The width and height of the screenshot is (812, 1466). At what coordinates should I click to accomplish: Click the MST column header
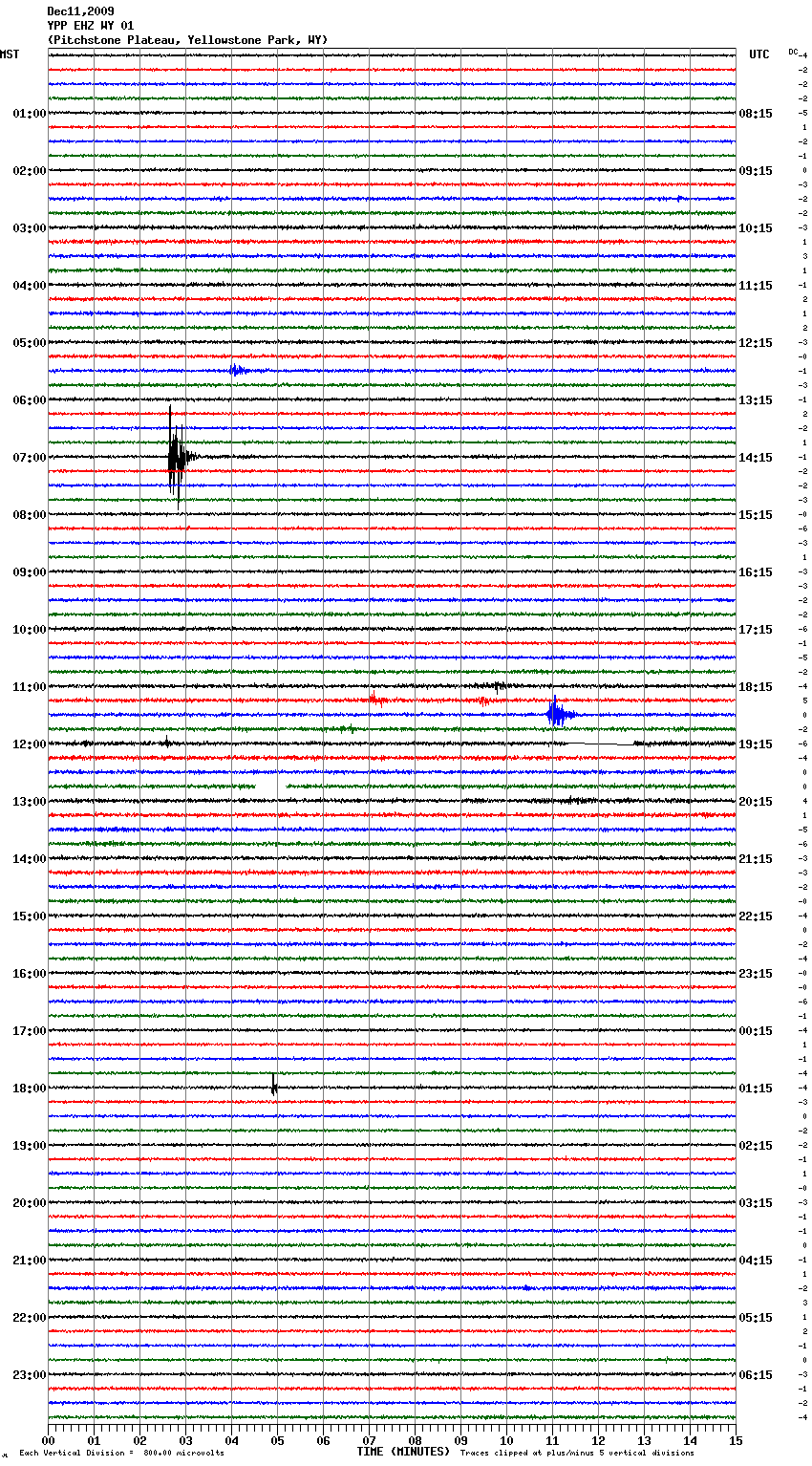[x=10, y=54]
